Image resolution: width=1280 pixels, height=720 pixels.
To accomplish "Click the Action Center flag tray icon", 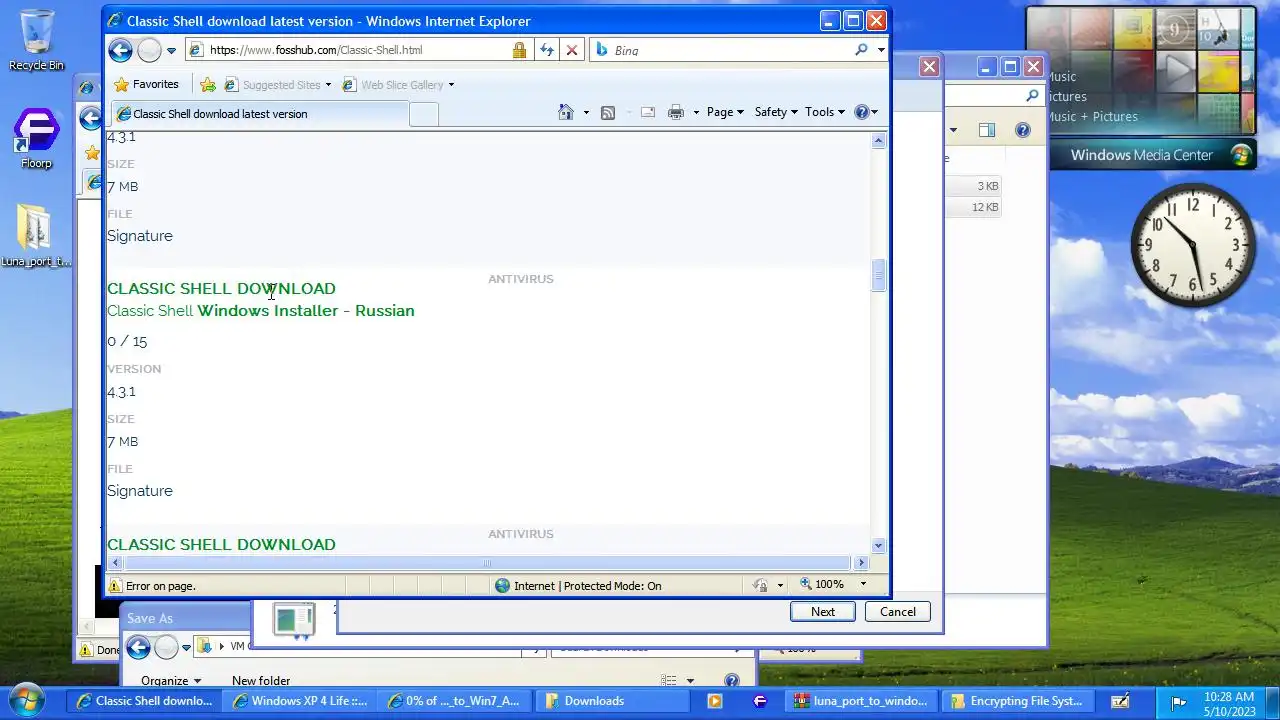I will (x=1178, y=702).
